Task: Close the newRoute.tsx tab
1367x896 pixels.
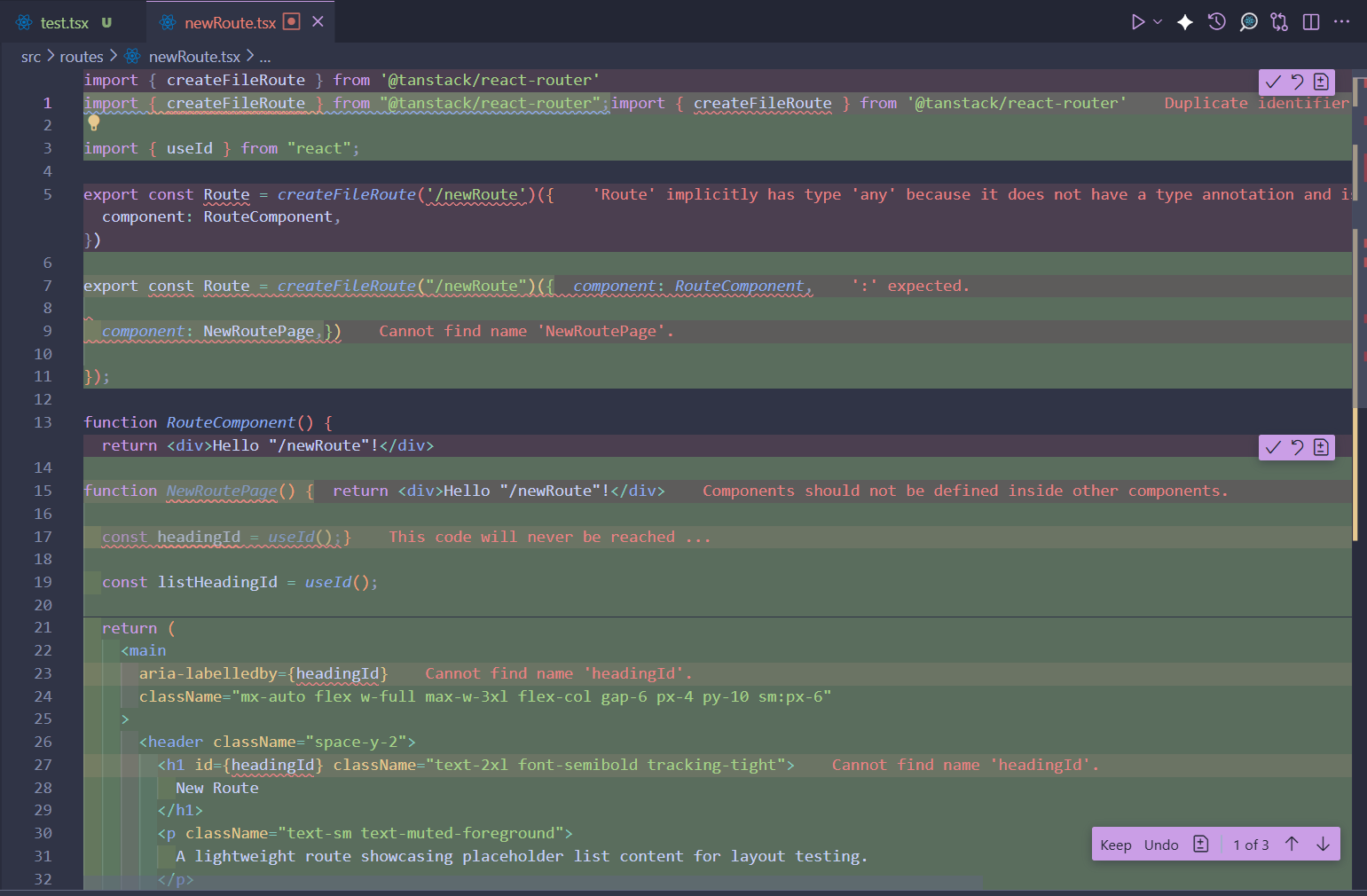Action: [x=318, y=21]
